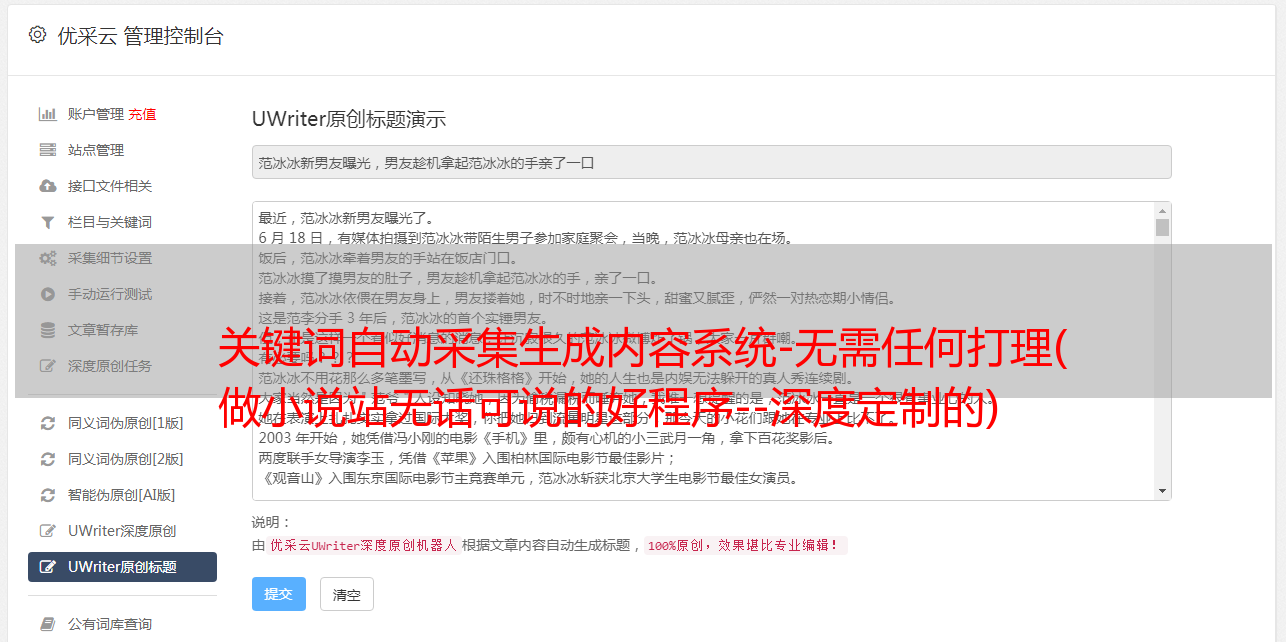Click the textarea scrollbar down arrow
The width and height of the screenshot is (1286, 642).
[x=1162, y=490]
